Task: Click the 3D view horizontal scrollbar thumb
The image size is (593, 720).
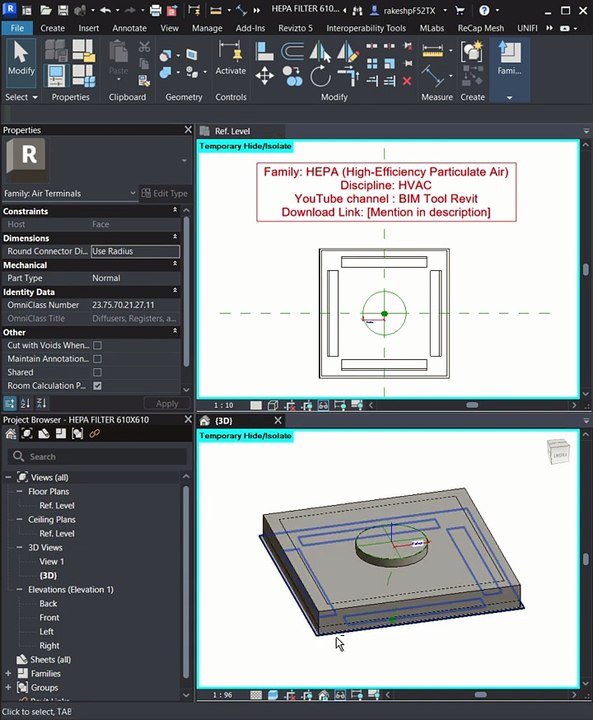Action: (480, 695)
